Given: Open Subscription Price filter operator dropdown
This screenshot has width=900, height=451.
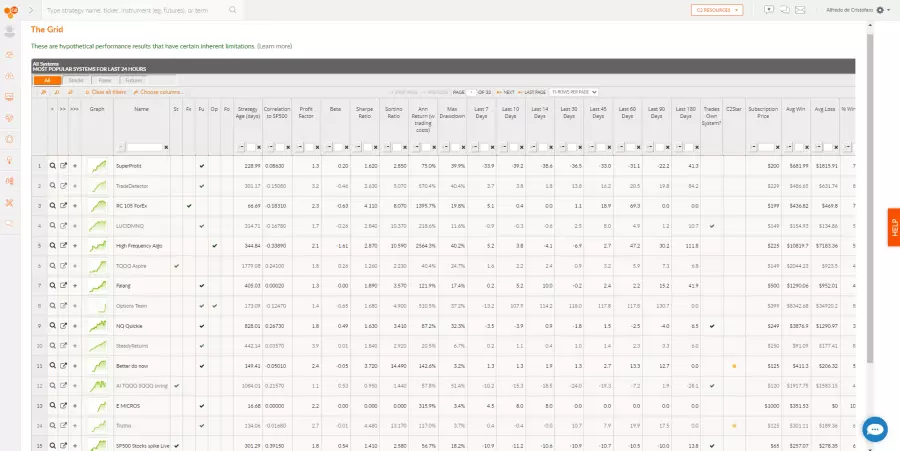Looking at the screenshot, I should pos(754,147).
